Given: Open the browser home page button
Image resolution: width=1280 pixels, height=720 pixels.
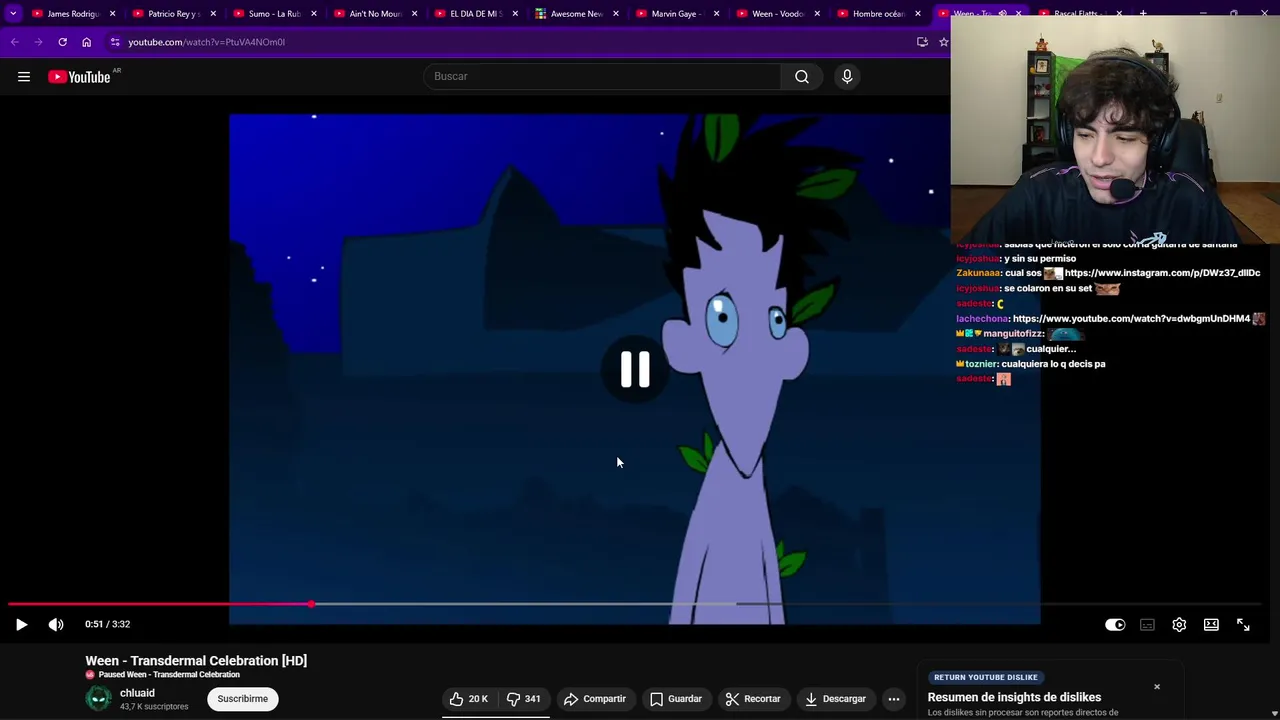Looking at the screenshot, I should point(86,42).
